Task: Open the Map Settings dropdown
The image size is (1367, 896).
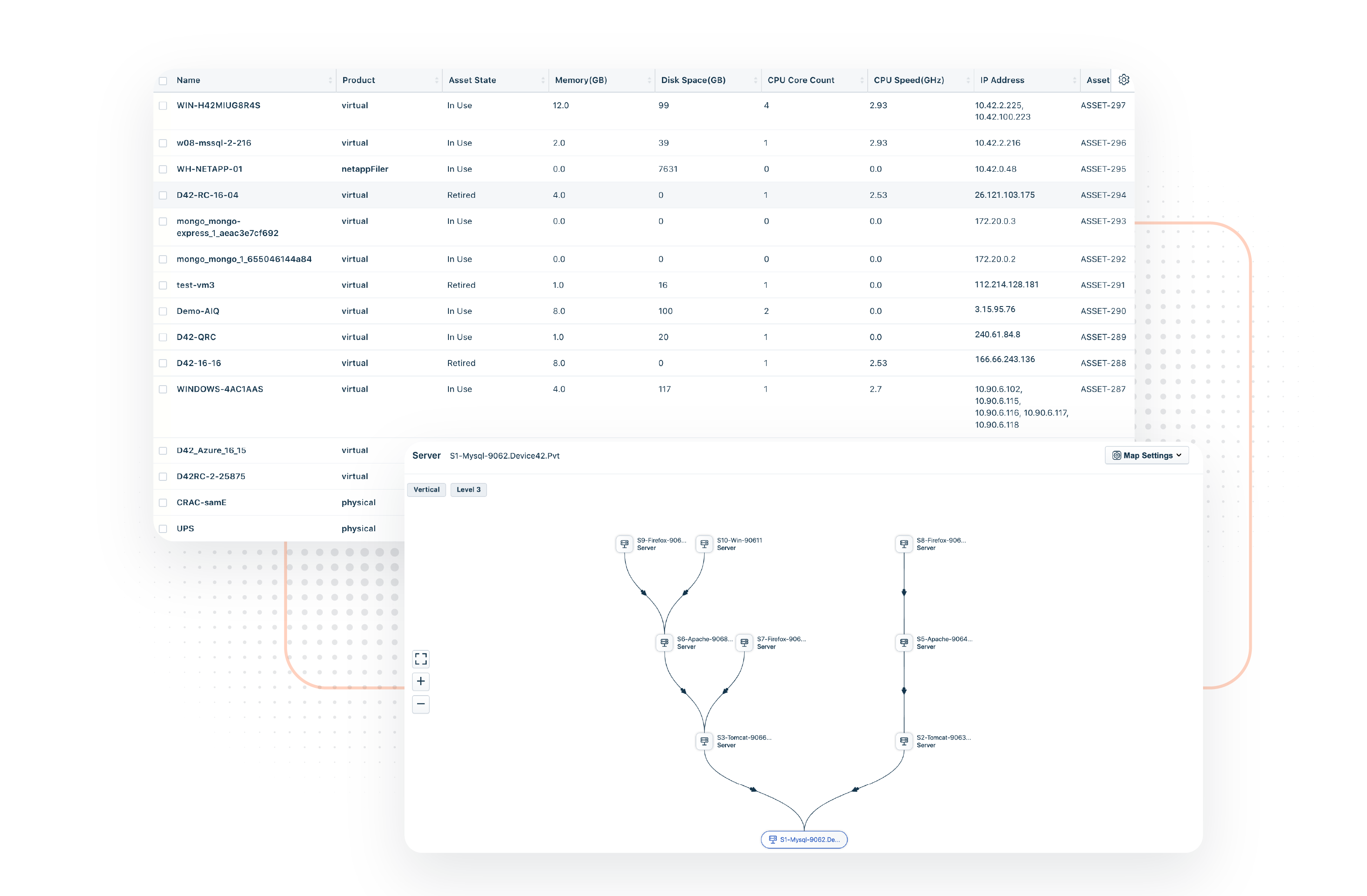Action: (x=1146, y=455)
